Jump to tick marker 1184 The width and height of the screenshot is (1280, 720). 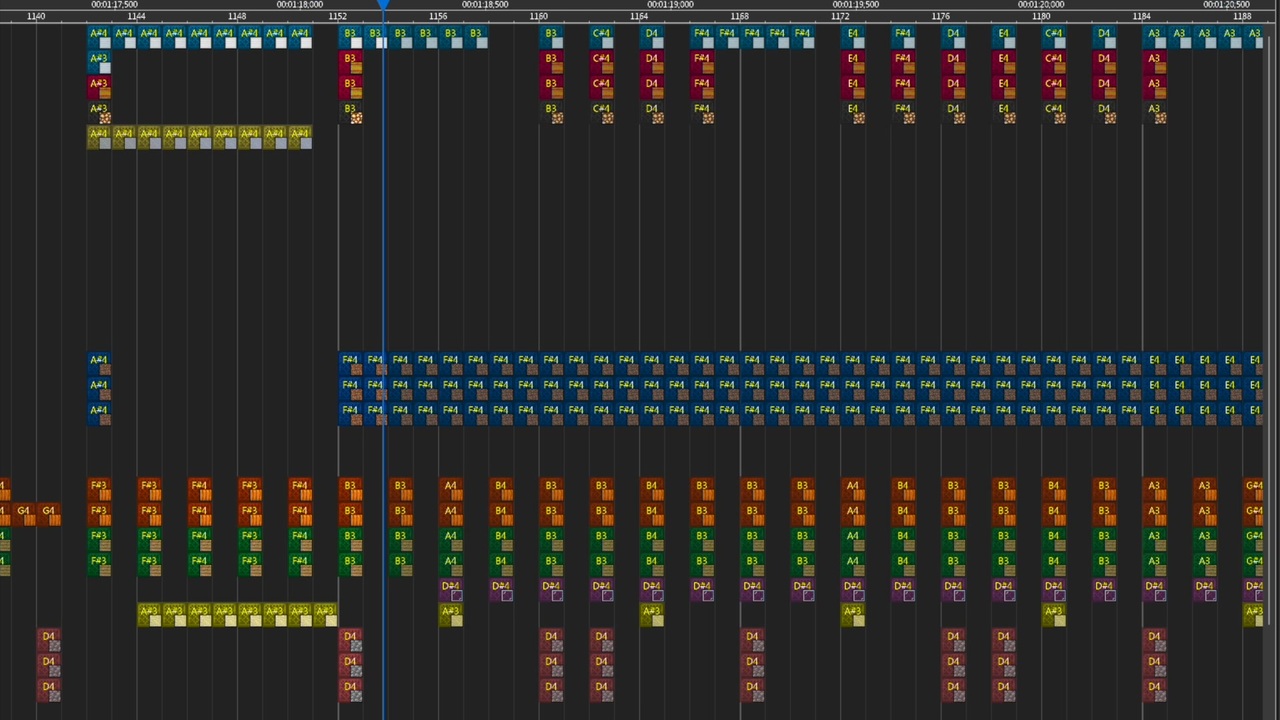[x=1141, y=16]
